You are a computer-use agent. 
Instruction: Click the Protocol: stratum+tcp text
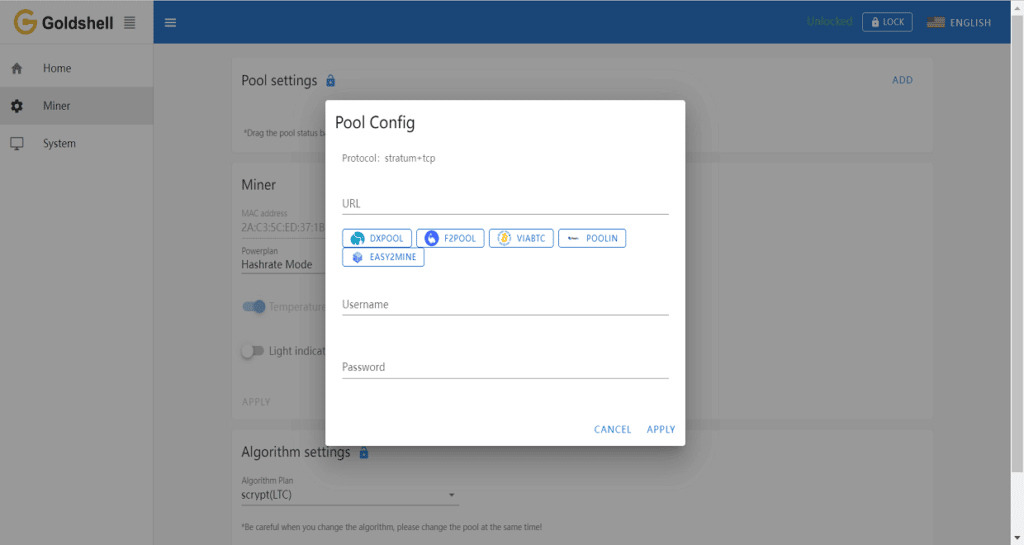pyautogui.click(x=389, y=158)
